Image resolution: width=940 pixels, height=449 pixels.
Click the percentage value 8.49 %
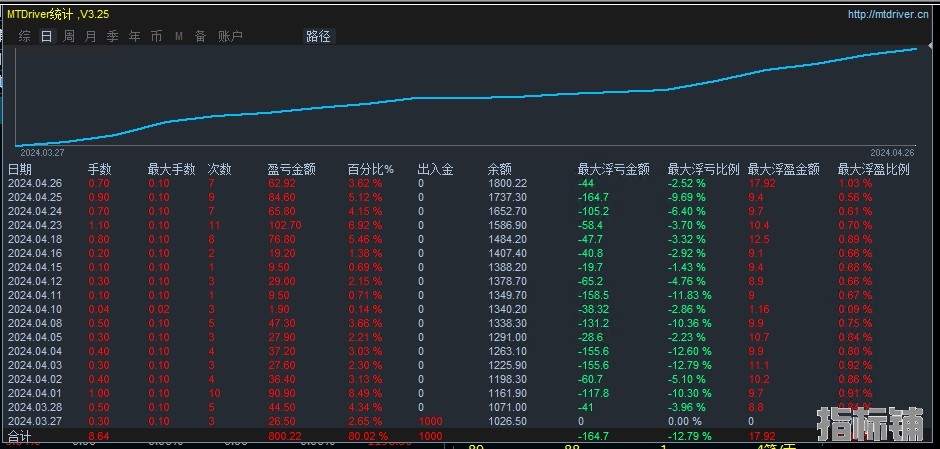(x=365, y=393)
